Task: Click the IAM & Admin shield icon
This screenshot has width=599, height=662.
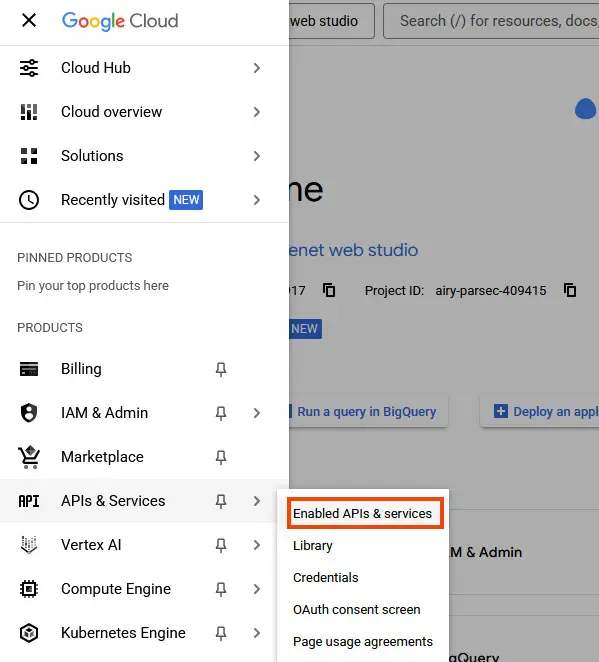Action: (x=29, y=413)
